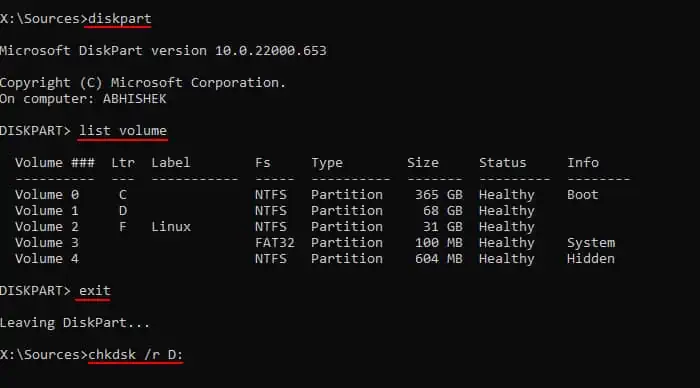Click 'Volume 2' row label
Viewport: 700px width, 388px height.
click(47, 227)
